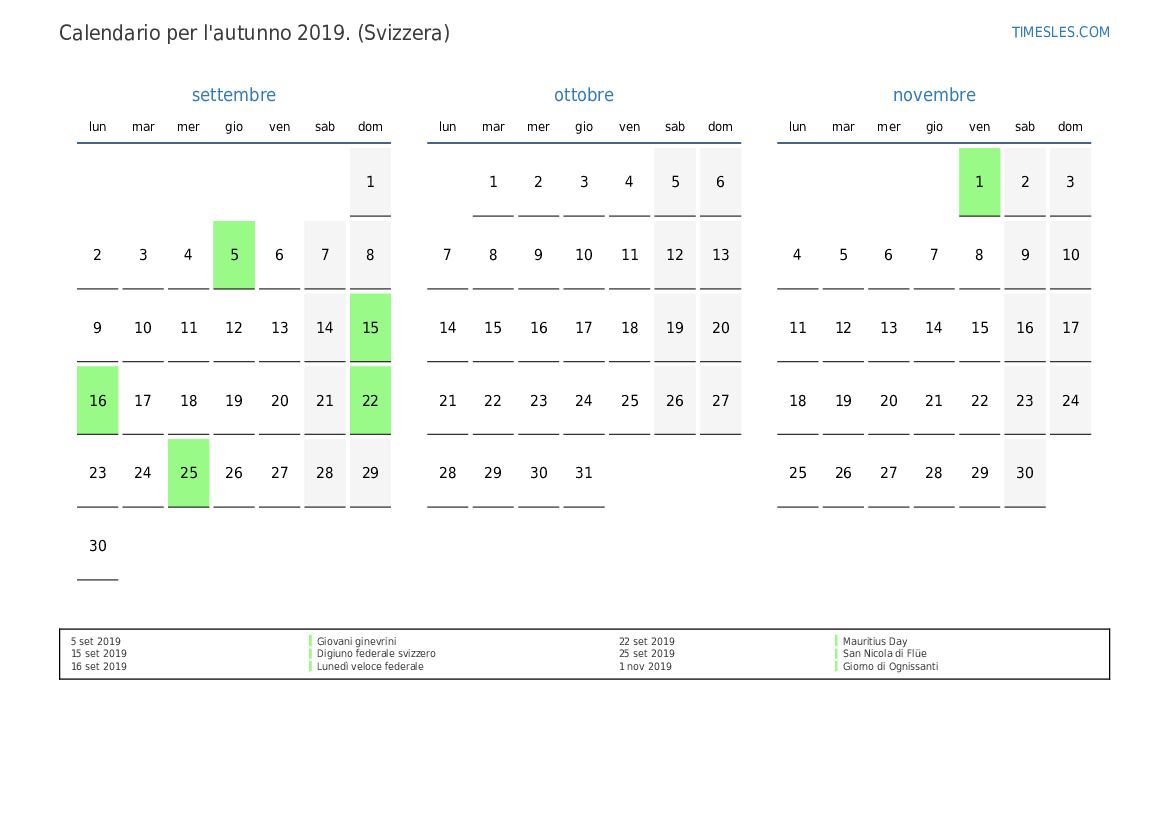The image size is (1169, 827).
Task: Click October 17 date cell
Action: pos(584,328)
